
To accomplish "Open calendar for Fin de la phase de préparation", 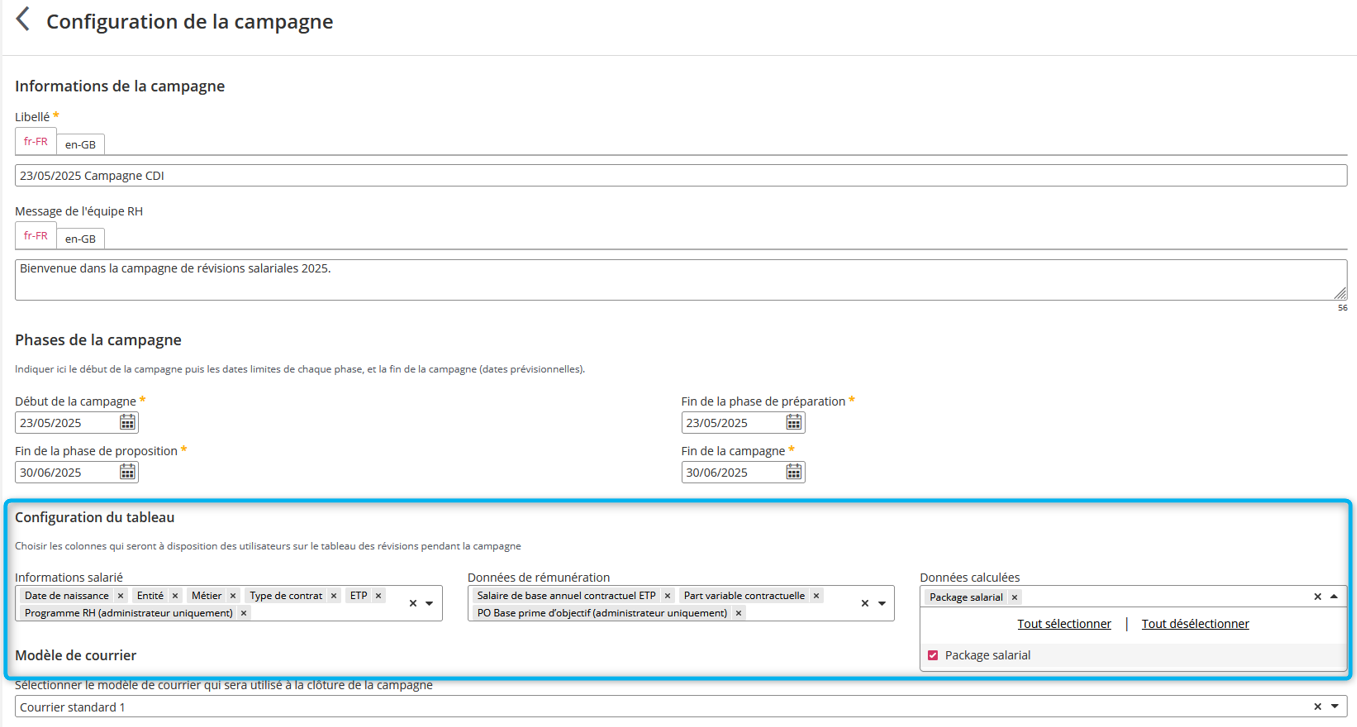I will (794, 423).
